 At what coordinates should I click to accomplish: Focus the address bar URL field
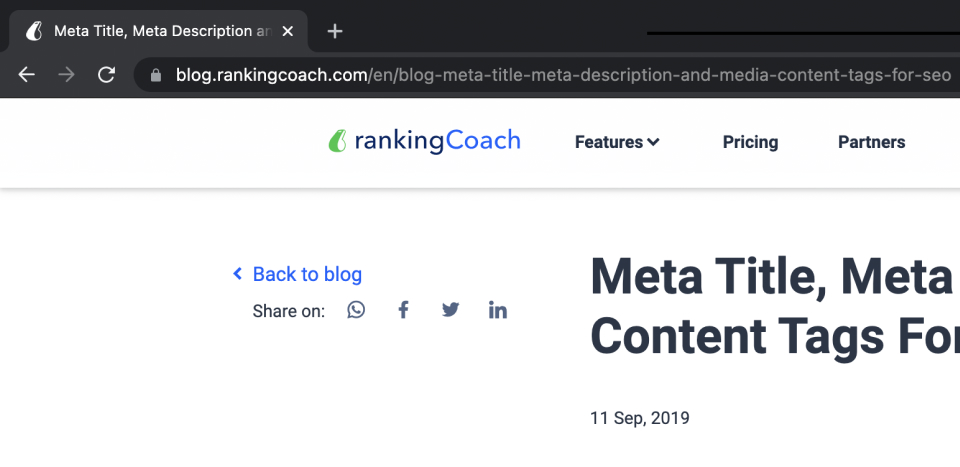[563, 75]
